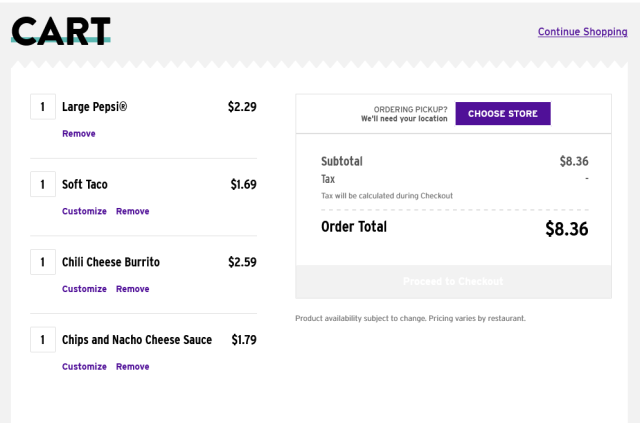Select Chili Cheese Burrito quantity field

(x=43, y=262)
